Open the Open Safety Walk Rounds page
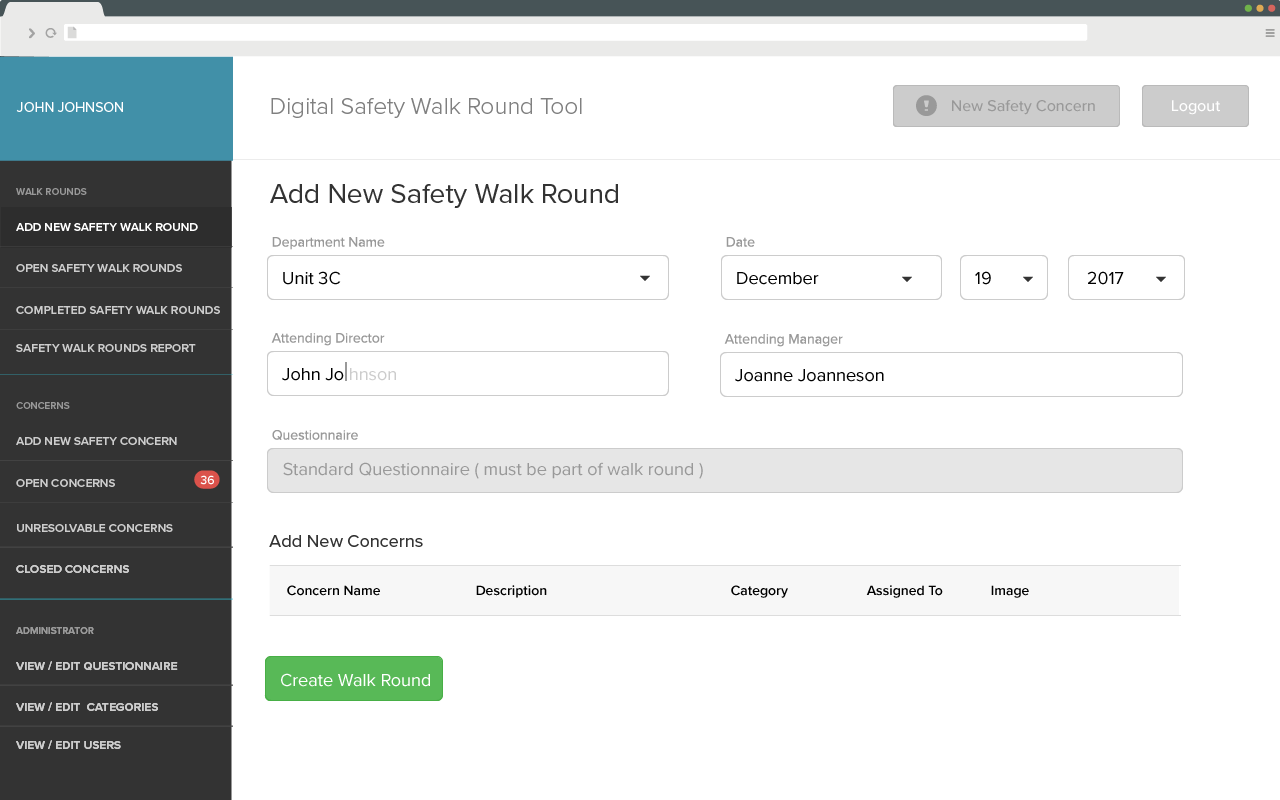Screen dimensions: 1280x800 tap(116, 268)
